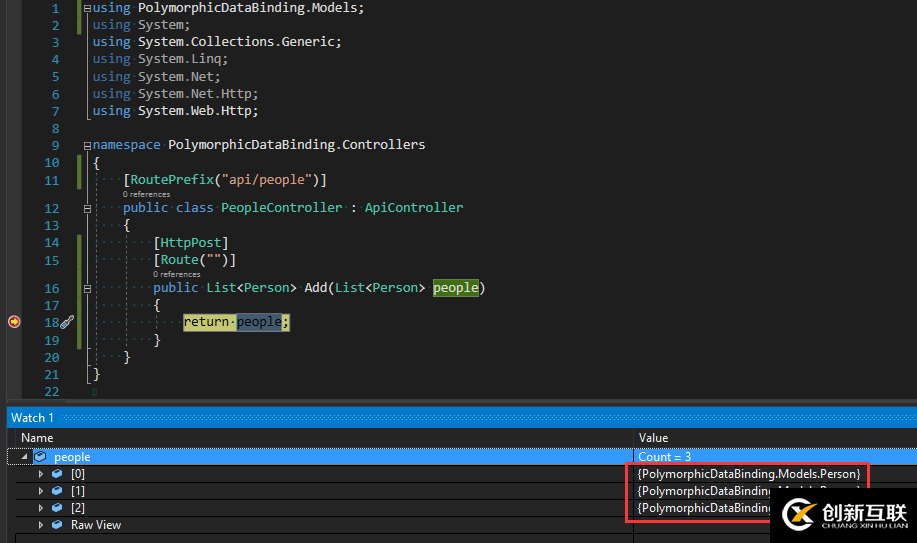Click the cube icon beside [2]
Image resolution: width=917 pixels, height=543 pixels.
tap(57, 507)
